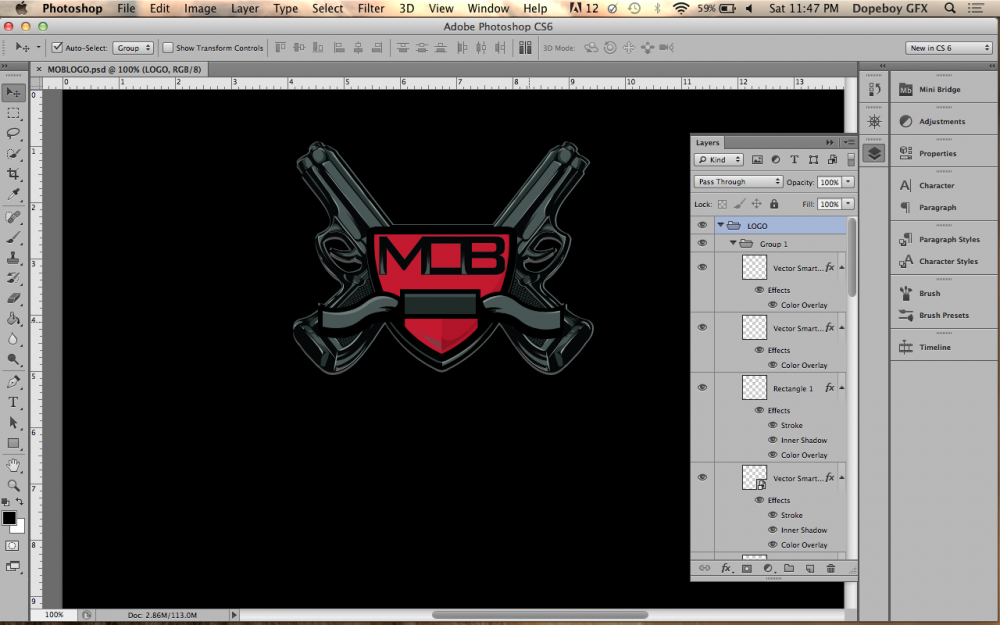
Task: Hide the Rectangle 1 layer
Action: 702,388
